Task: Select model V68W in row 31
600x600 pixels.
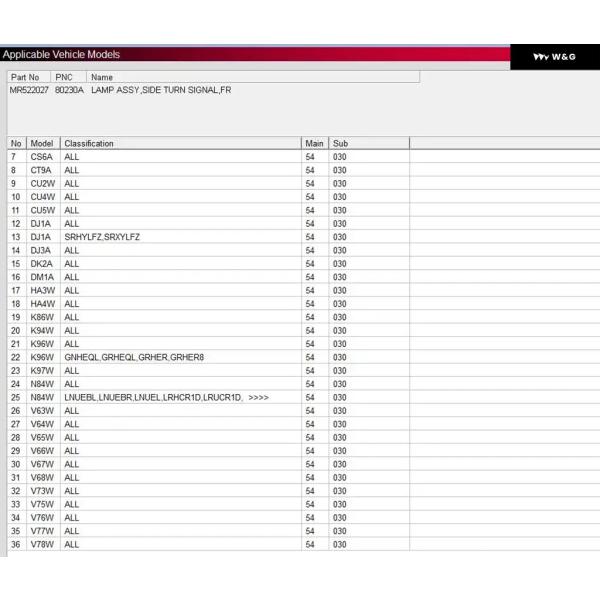Action: [x=42, y=478]
